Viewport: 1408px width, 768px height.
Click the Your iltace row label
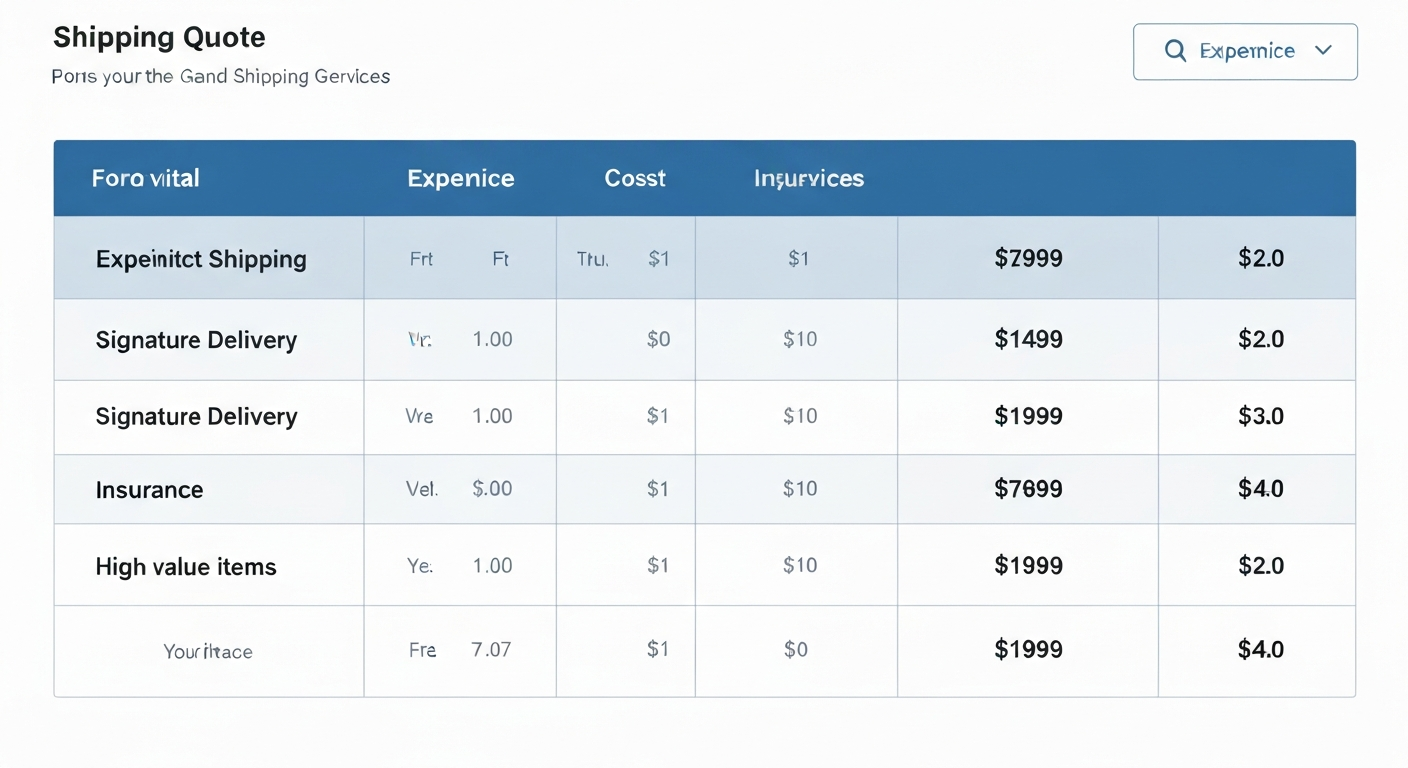[x=208, y=652]
